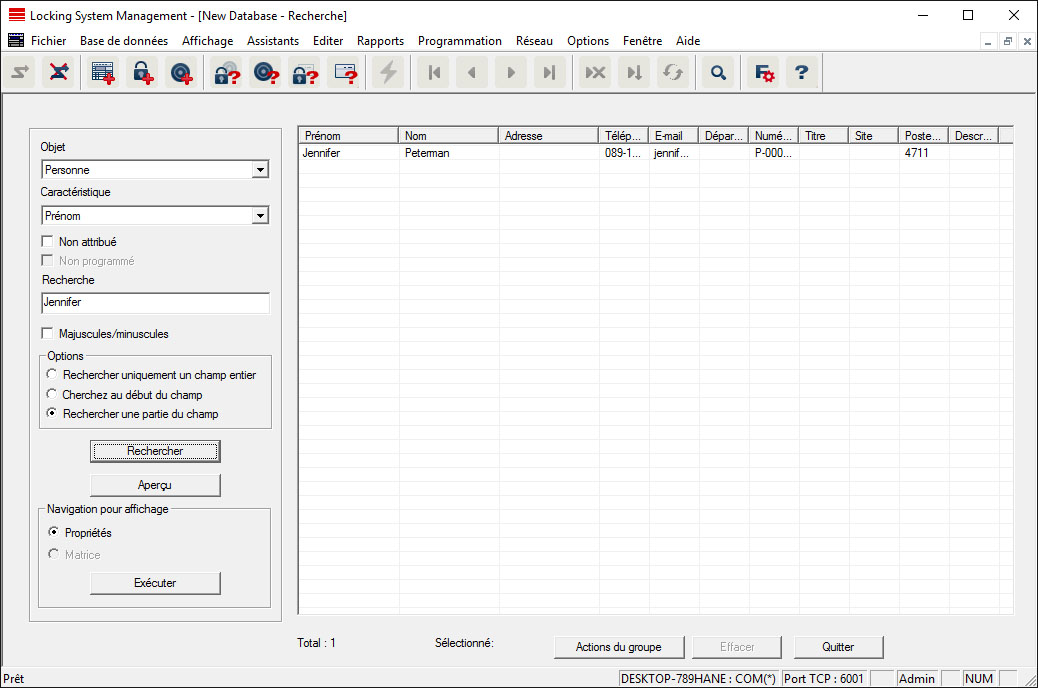Toggle the Majuscules/minuscules checkbox
Screen dimensions: 1038x688
pos(48,334)
